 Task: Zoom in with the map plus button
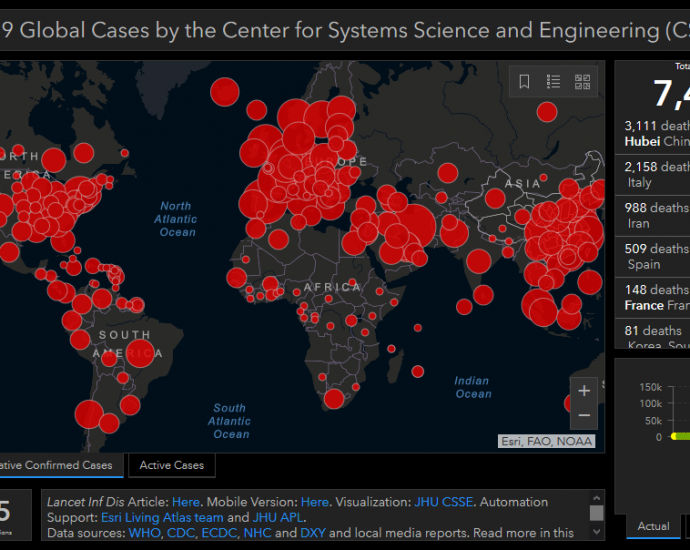[x=584, y=391]
